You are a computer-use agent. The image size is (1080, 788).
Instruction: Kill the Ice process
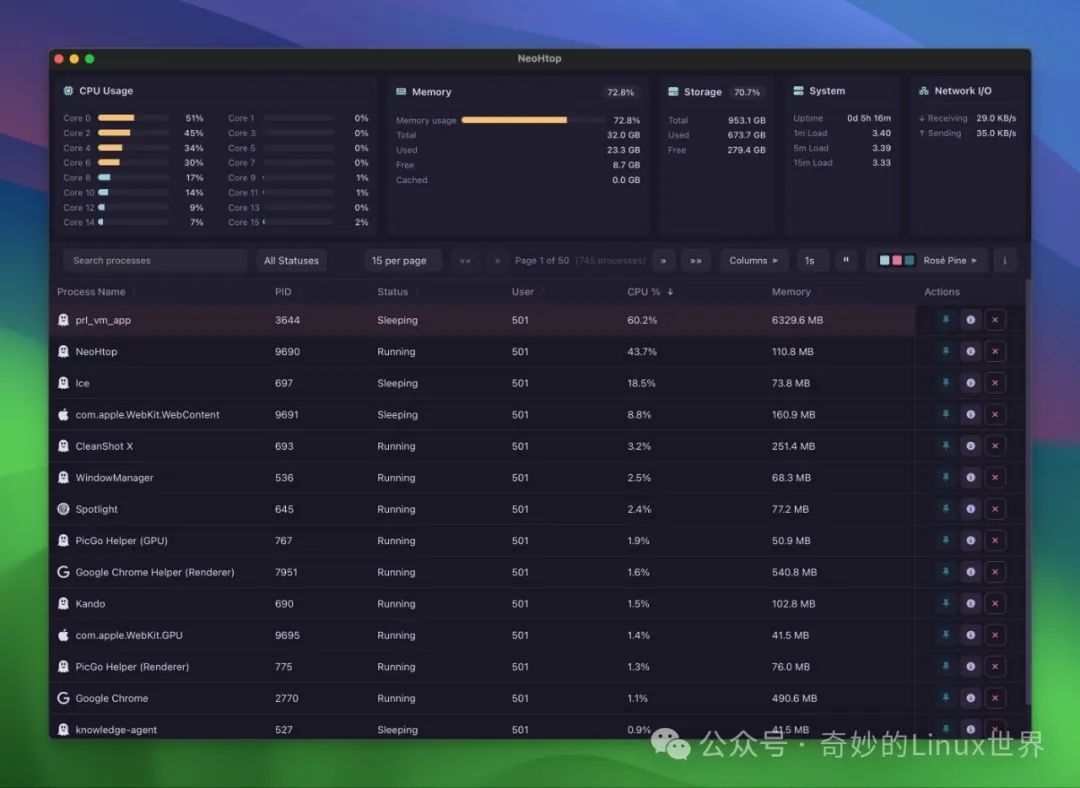pos(995,383)
